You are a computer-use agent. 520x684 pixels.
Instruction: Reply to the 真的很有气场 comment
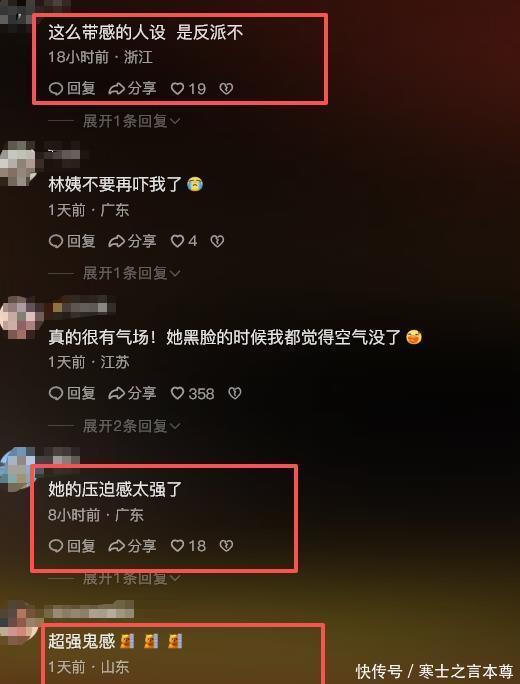coord(72,393)
